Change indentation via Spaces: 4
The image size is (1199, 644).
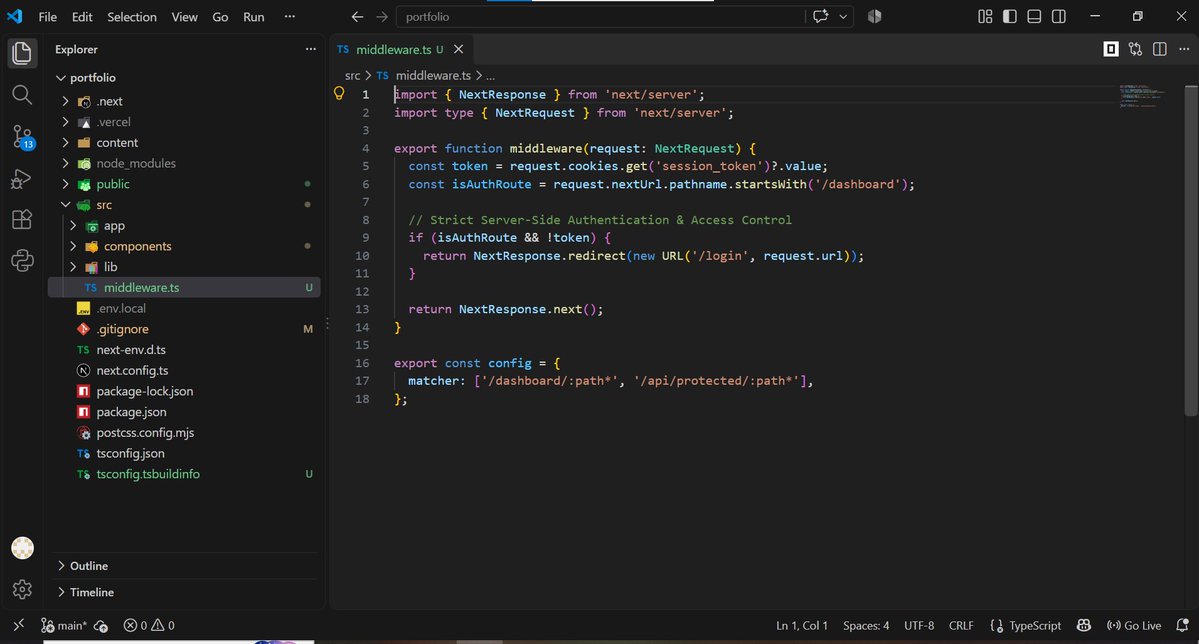click(866, 625)
